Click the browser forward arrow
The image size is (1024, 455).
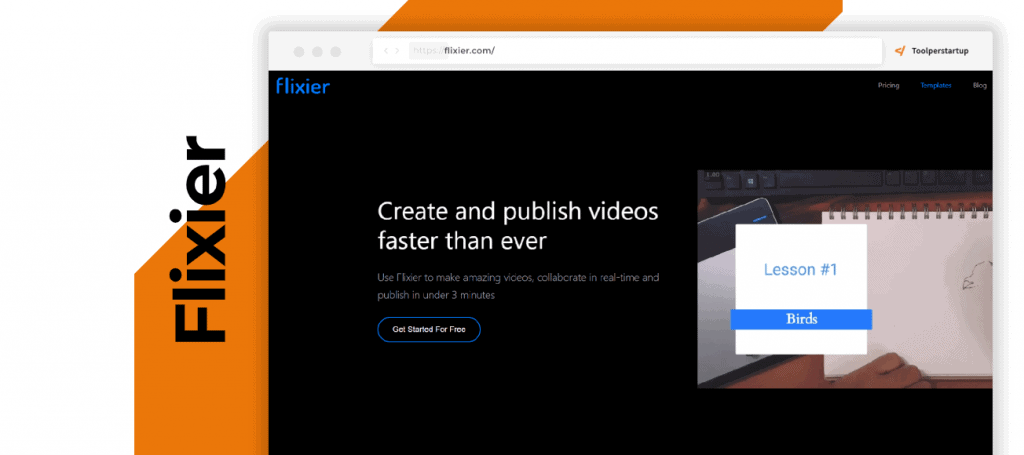pos(397,51)
